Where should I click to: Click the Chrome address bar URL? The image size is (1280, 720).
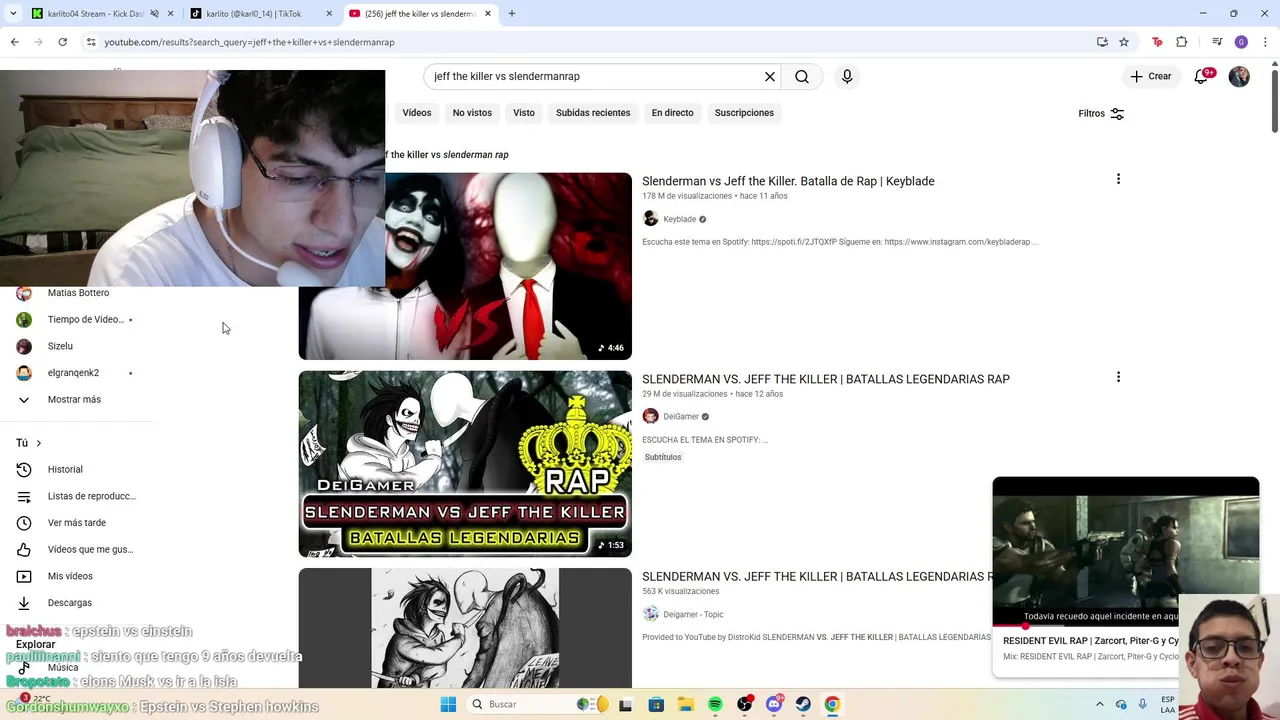tap(249, 42)
